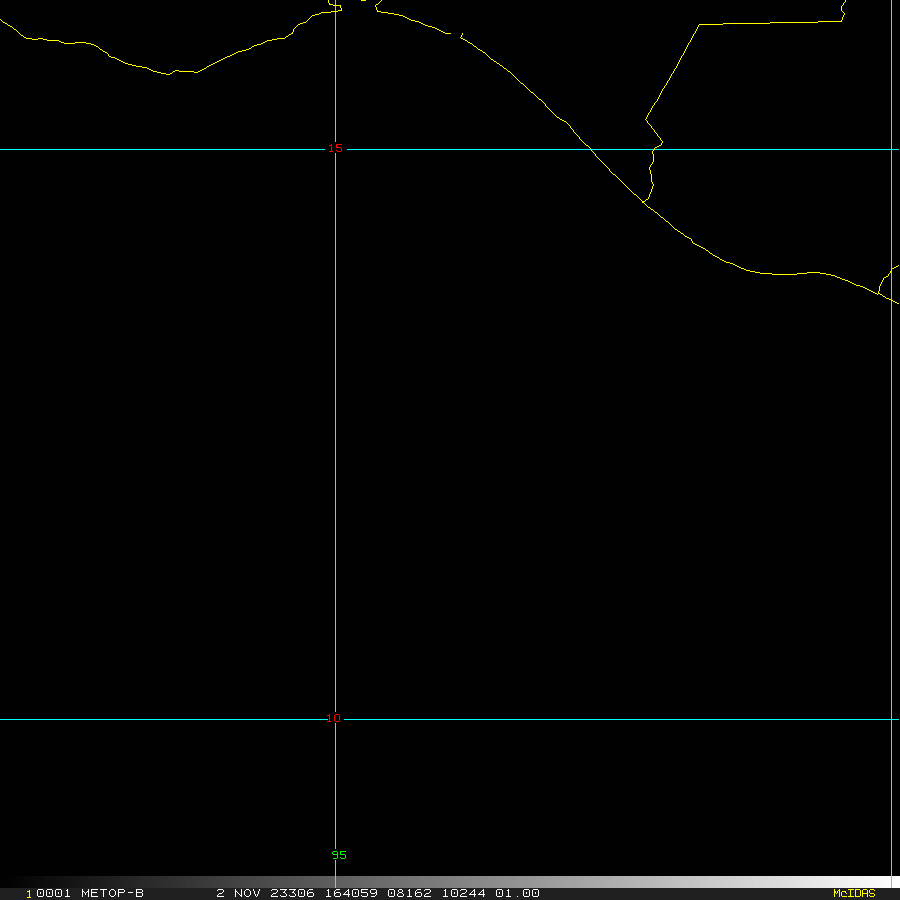The width and height of the screenshot is (900, 900).
Task: Click the yellow McIDAS logo text
Action: pyautogui.click(x=853, y=893)
